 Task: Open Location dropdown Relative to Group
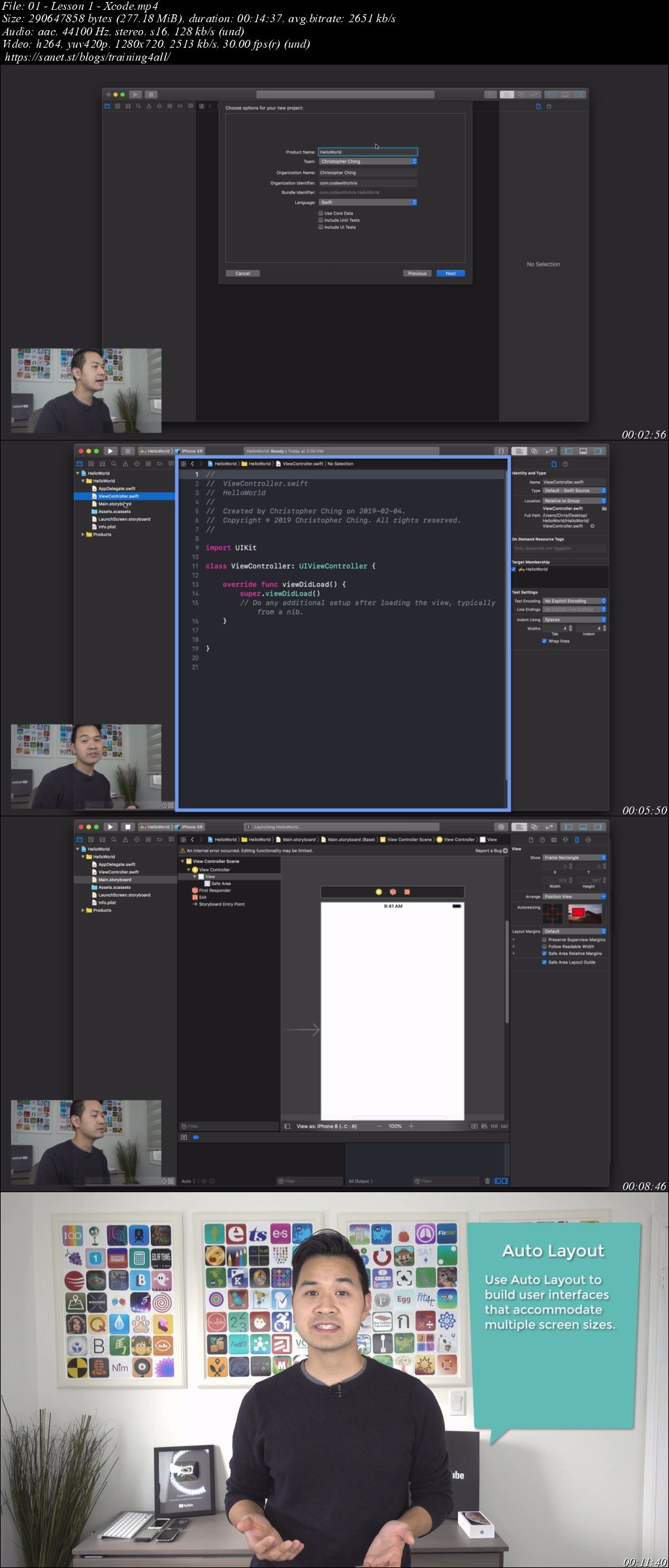pos(574,501)
